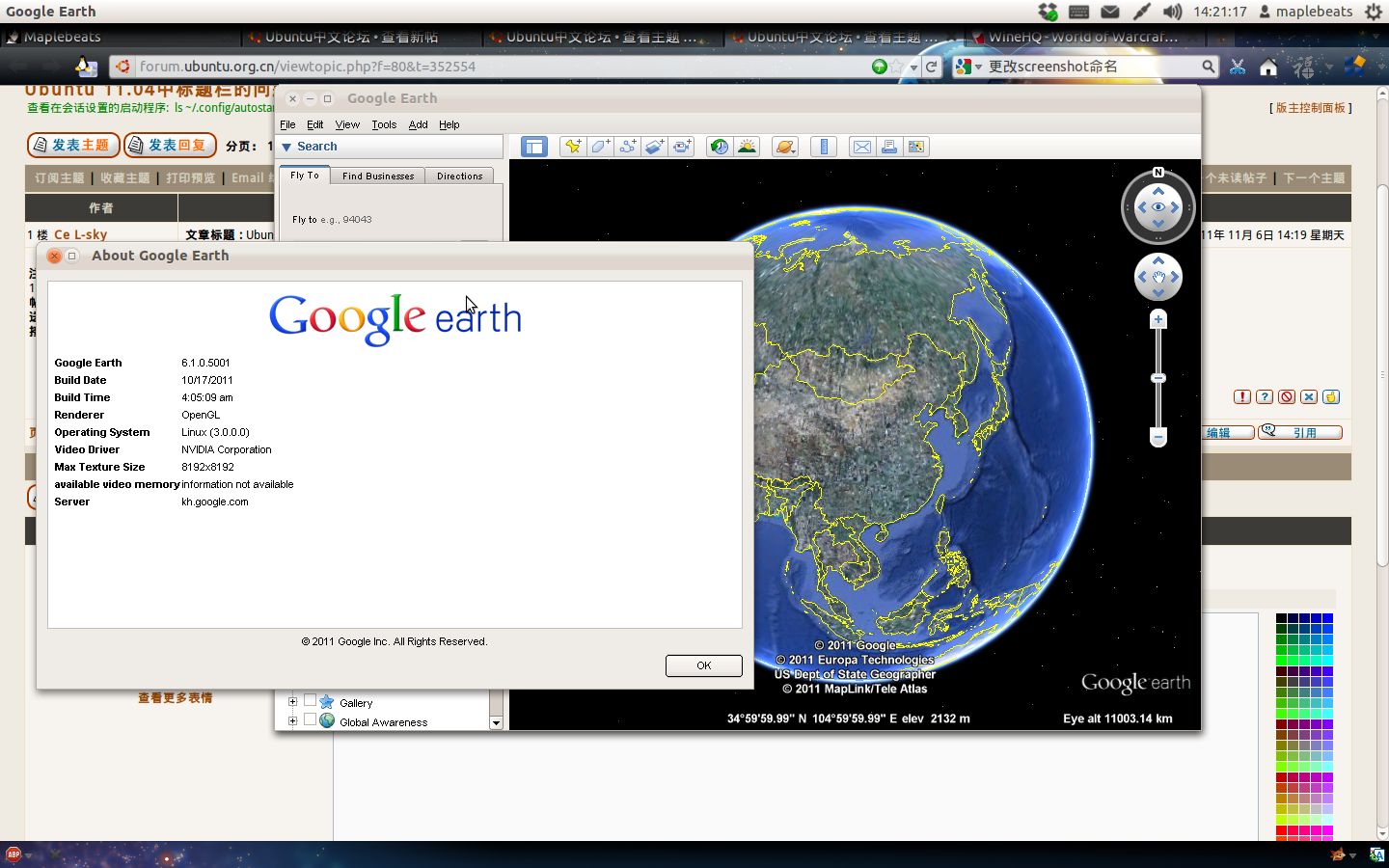Click the Email envelope icon in Google Earth toolbar
The image size is (1389, 868).
(862, 147)
